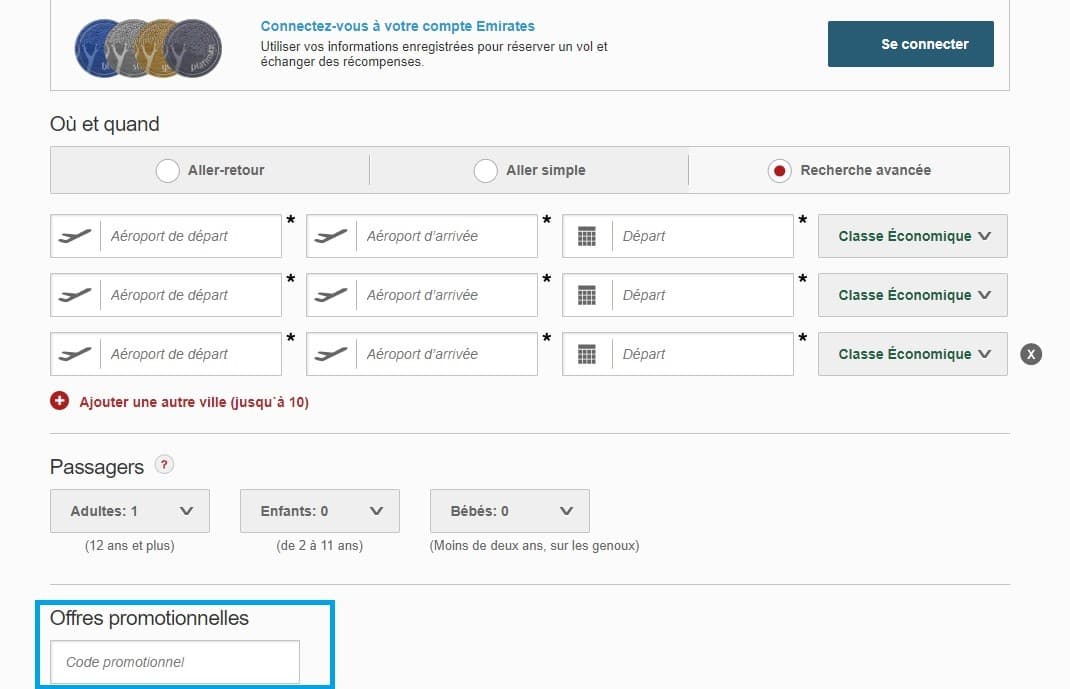
Task: Open the Passagers help question mark icon
Action: [x=165, y=465]
